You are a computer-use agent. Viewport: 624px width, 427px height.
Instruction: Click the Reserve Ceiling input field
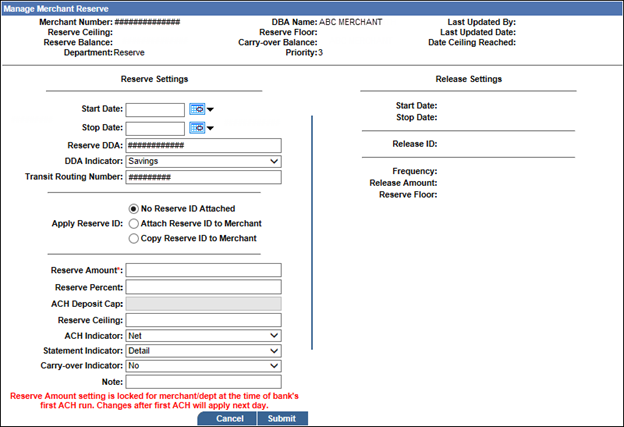pyautogui.click(x=203, y=320)
